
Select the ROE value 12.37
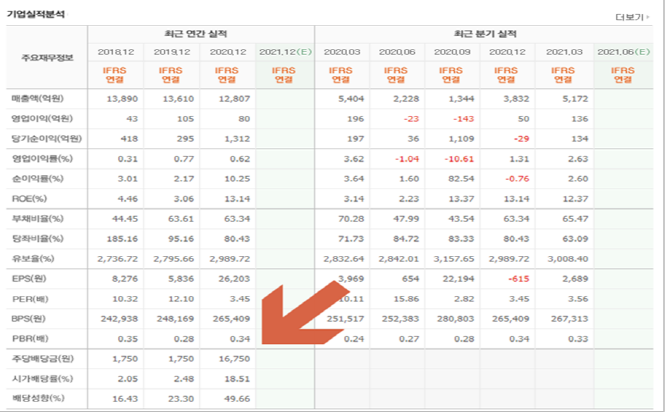tap(575, 199)
